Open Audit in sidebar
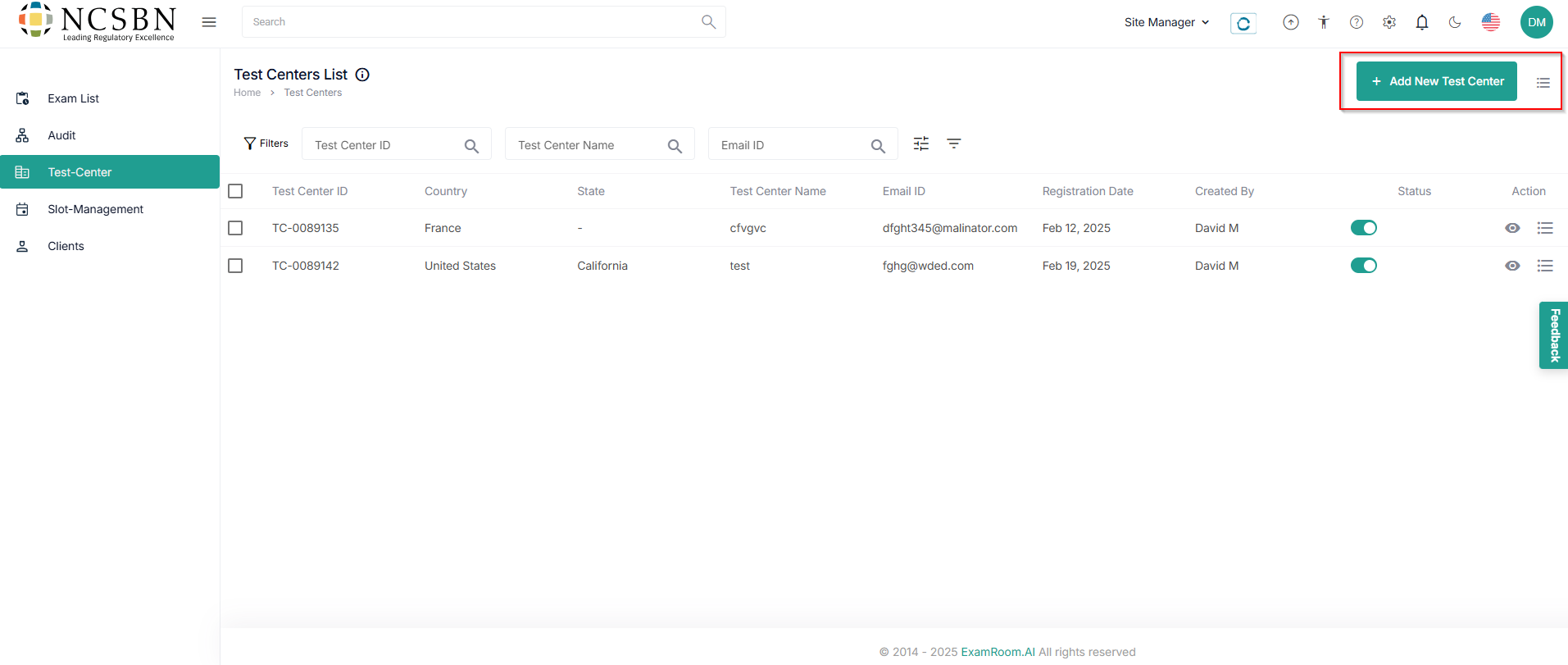The height and width of the screenshot is (665, 1568). (110, 135)
